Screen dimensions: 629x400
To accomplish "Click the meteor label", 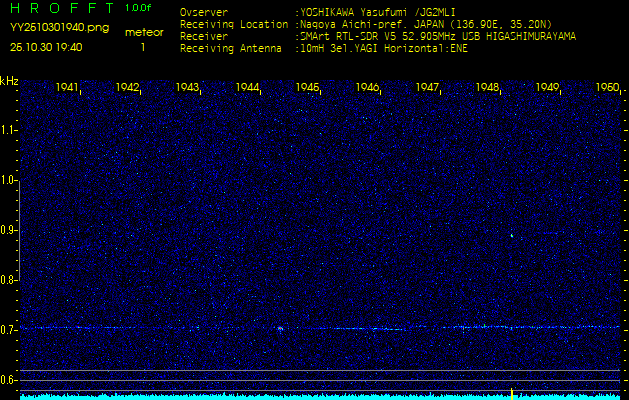I will 144,32.
